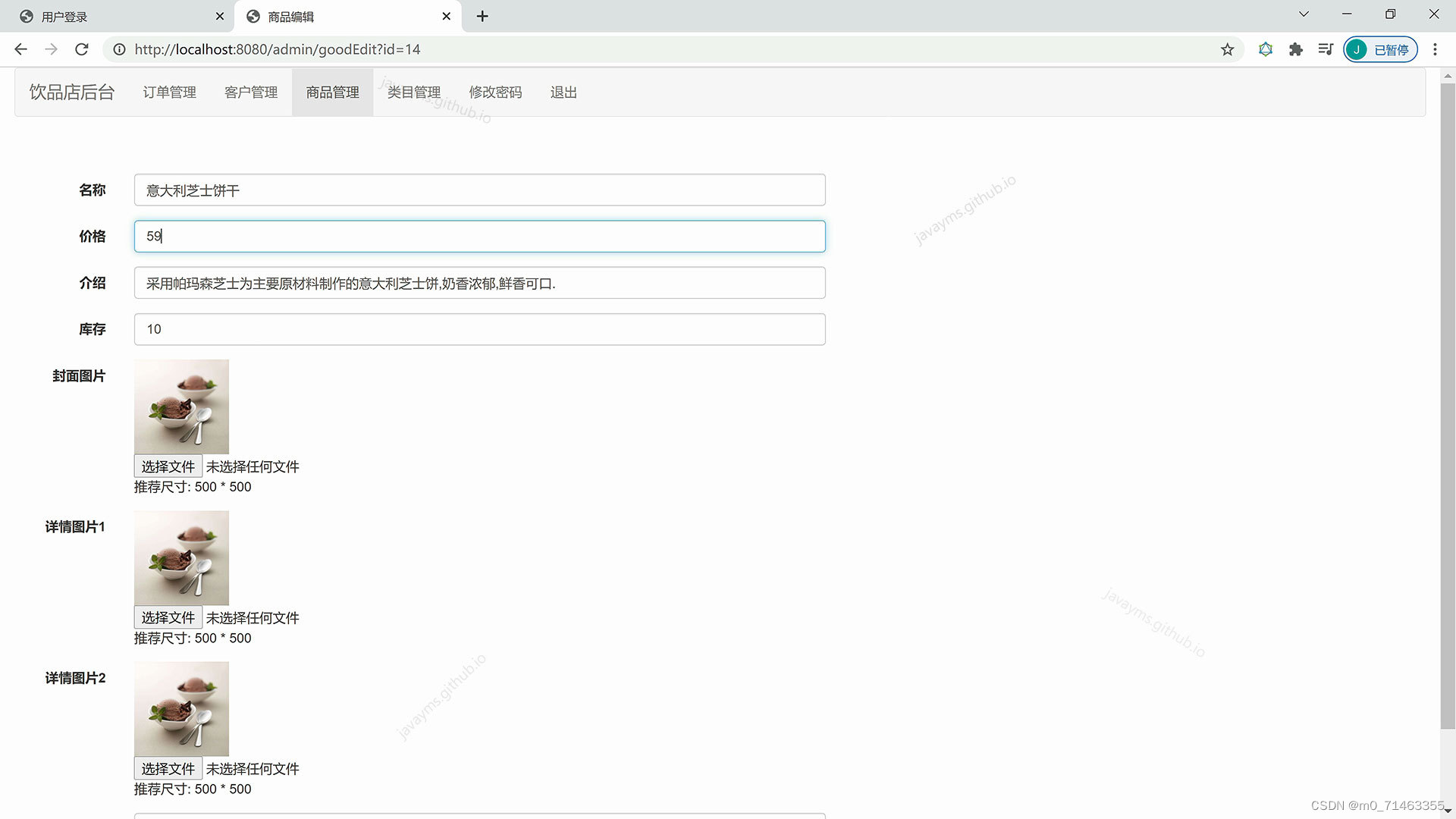This screenshot has height=819, width=1456.
Task: Click the site information icon in address bar
Action: click(x=119, y=49)
